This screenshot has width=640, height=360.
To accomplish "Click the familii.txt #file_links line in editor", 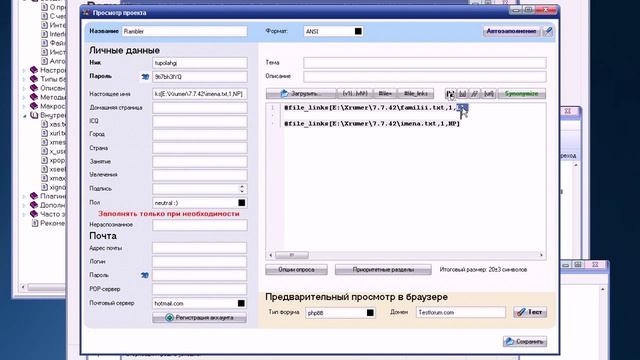I will 376,107.
